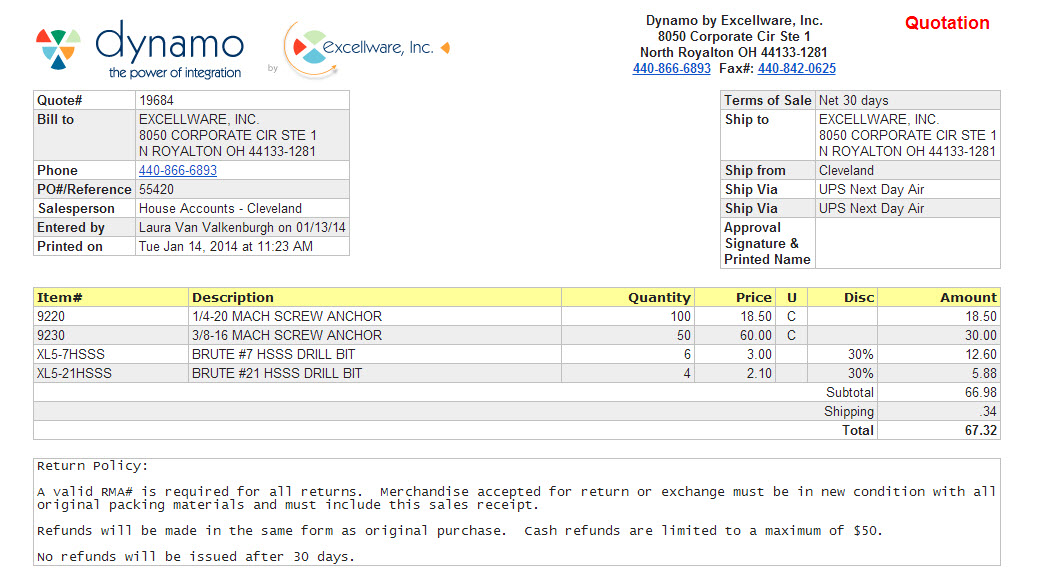This screenshot has height=583, width=1043.
Task: Select item number 9220 in the table
Action: (51, 316)
